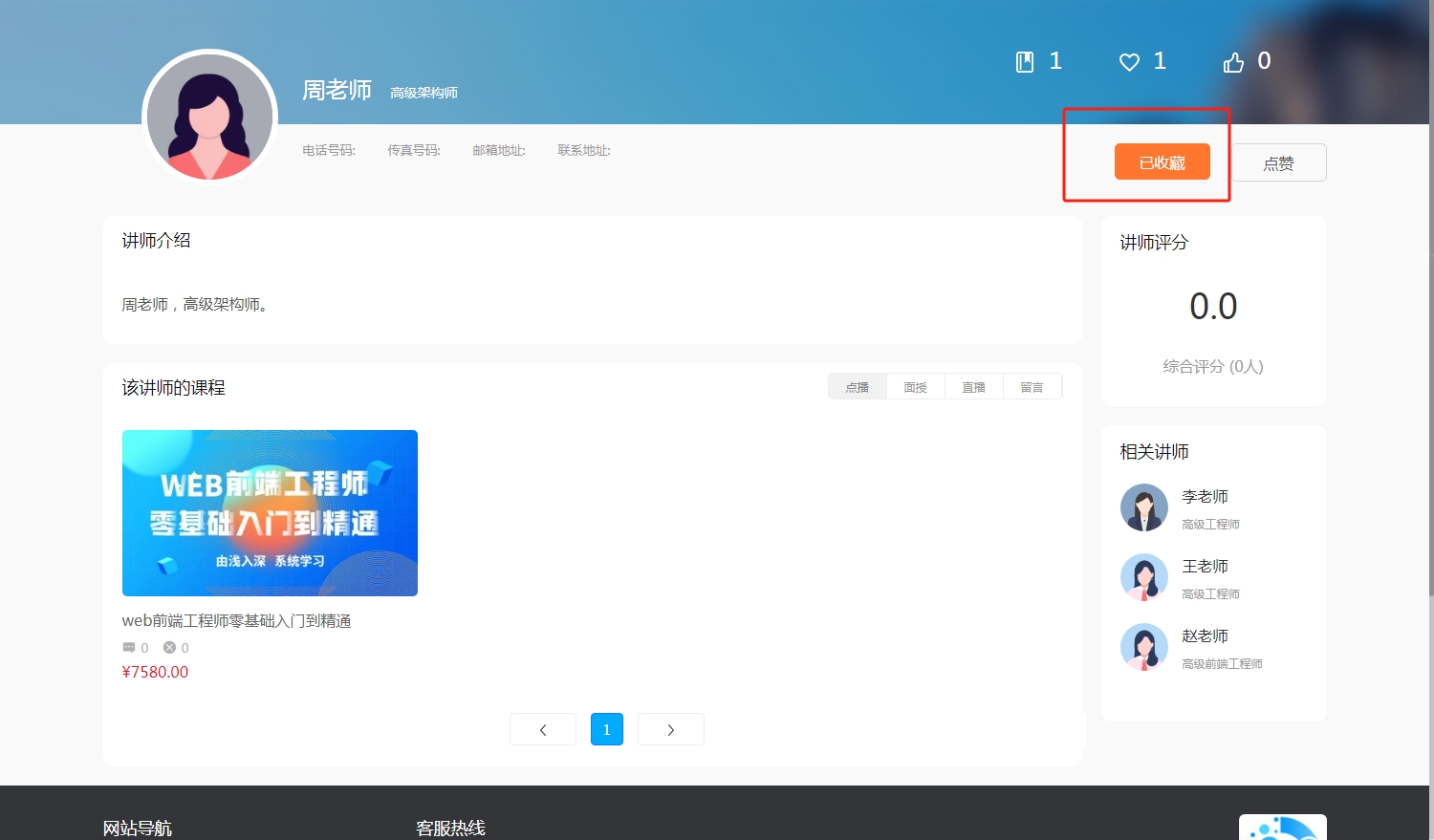Click the intro text 周老师，高级架构师。

[196, 305]
